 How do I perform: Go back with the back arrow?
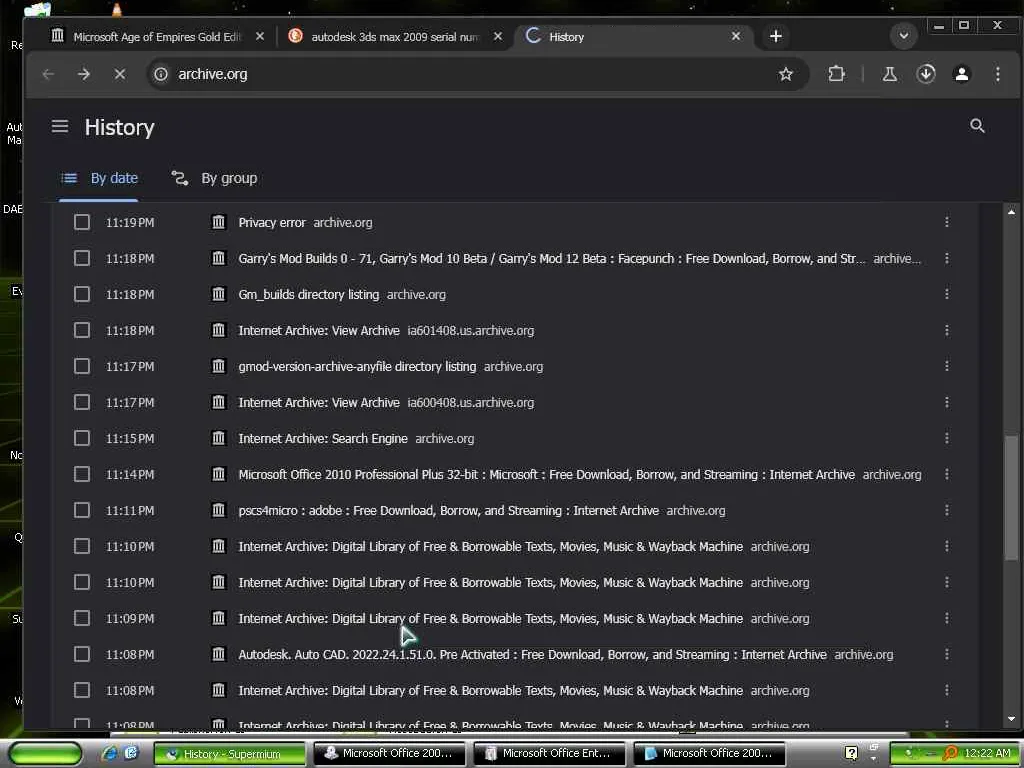click(48, 74)
